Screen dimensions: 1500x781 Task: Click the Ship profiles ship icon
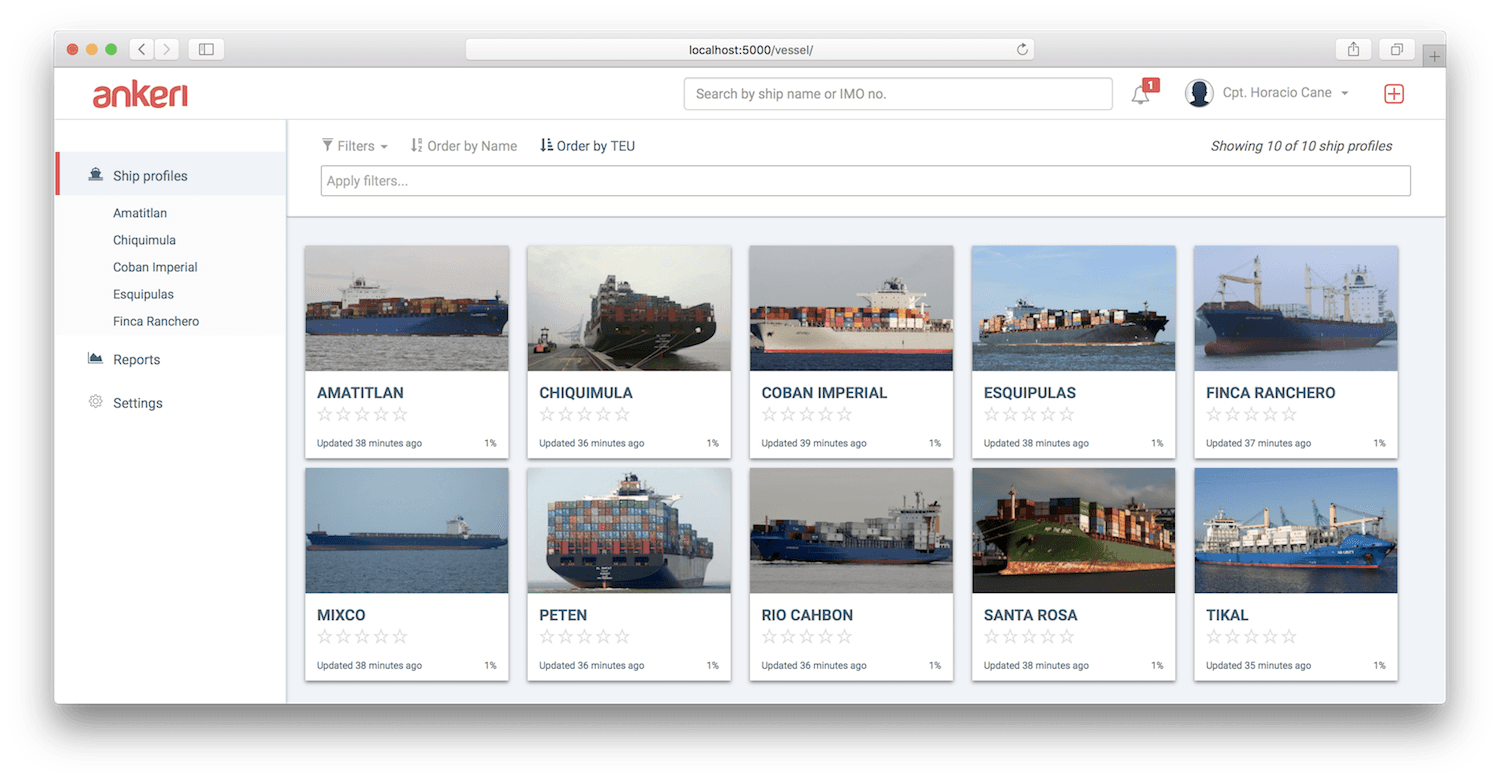(96, 175)
